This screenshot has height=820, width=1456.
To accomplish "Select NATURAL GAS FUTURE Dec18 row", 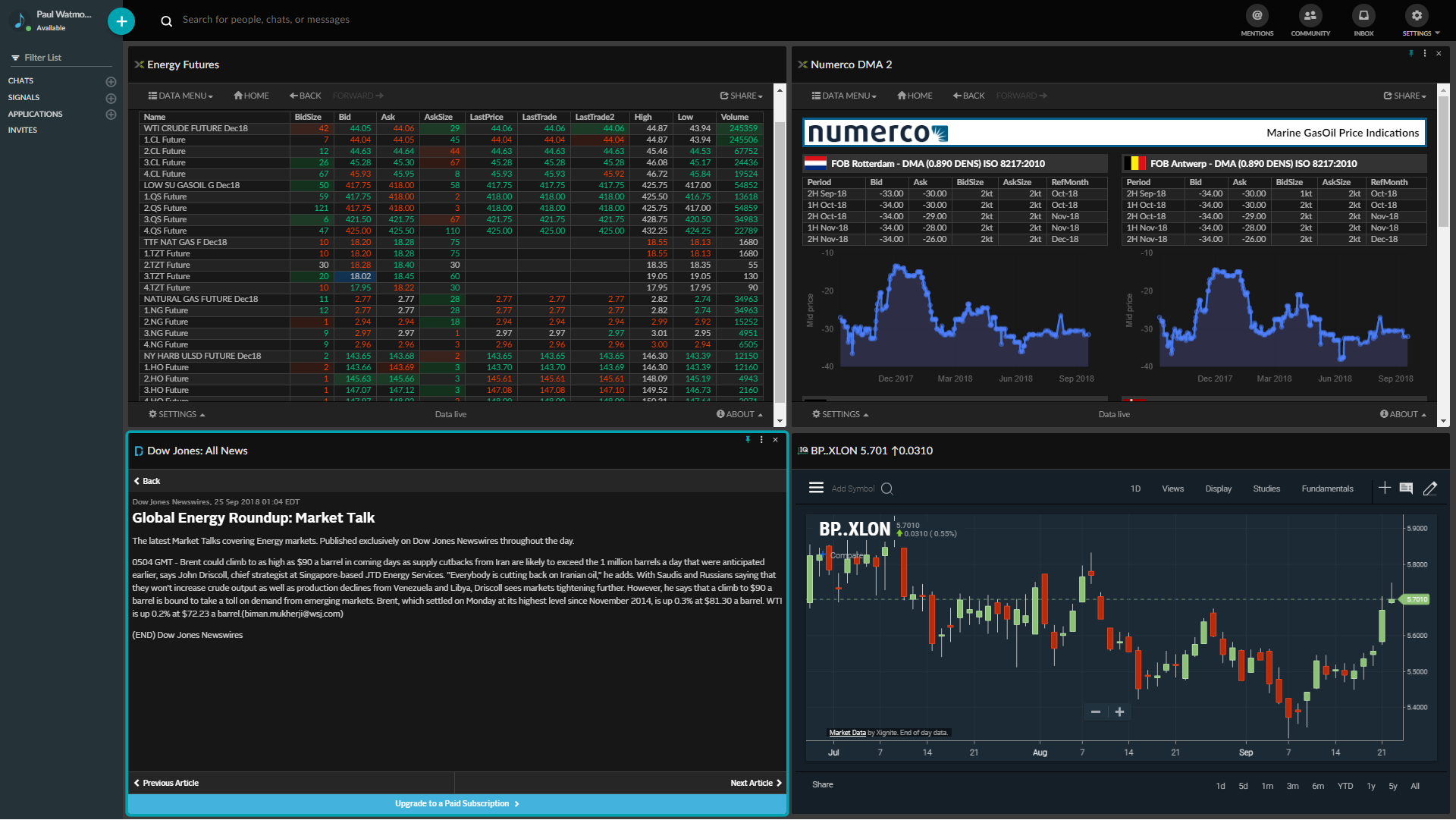I will (x=450, y=300).
